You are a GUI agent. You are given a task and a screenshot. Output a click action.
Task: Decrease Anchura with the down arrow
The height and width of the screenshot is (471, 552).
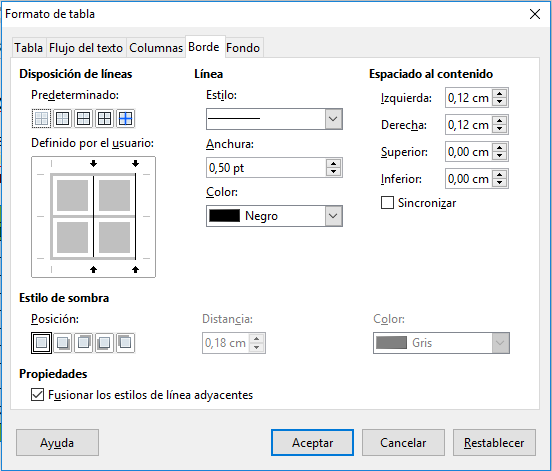pos(333,172)
